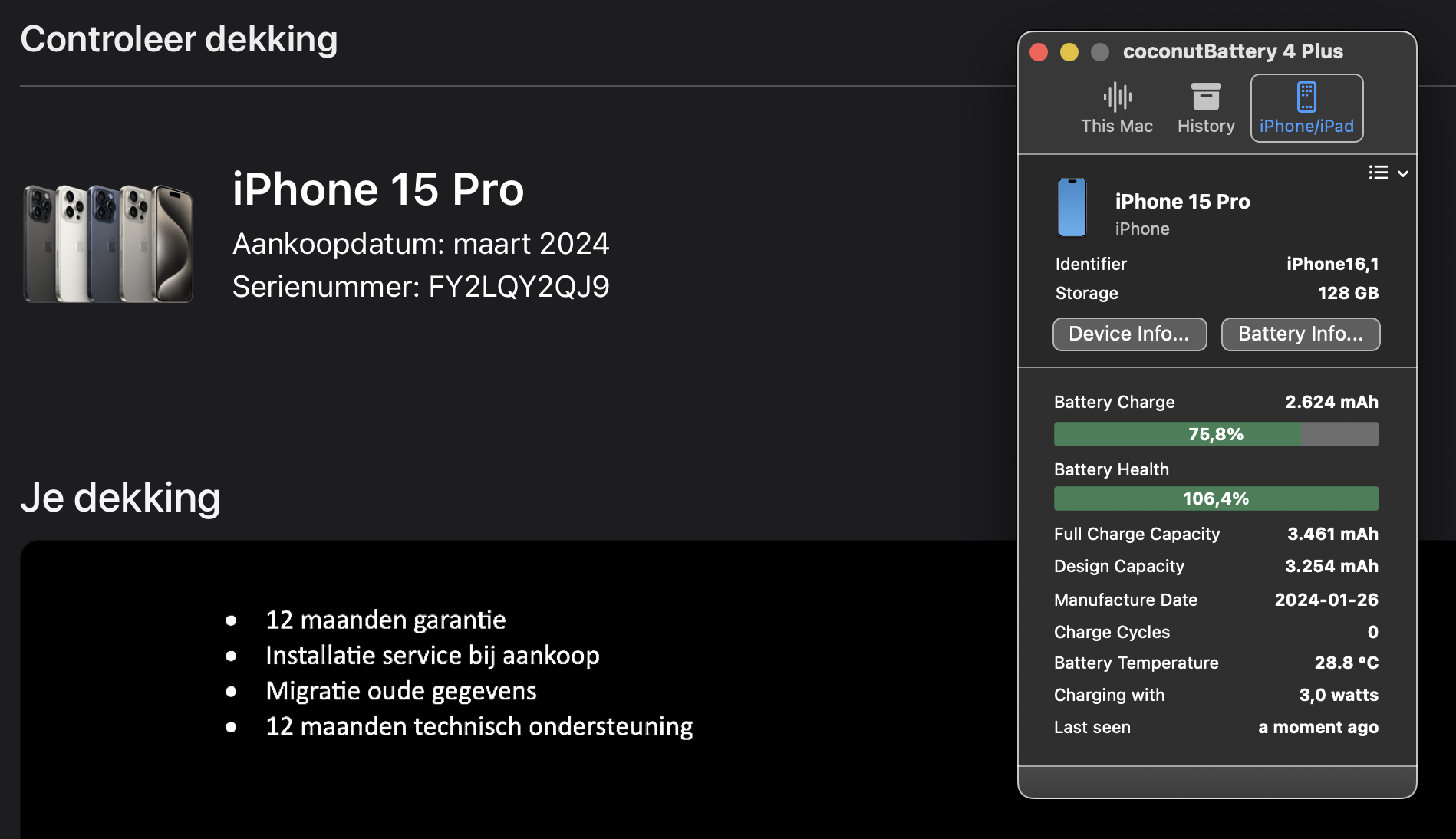Viewport: 1456px width, 839px height.
Task: Click the Storage value 128 GB
Action: 1348,293
